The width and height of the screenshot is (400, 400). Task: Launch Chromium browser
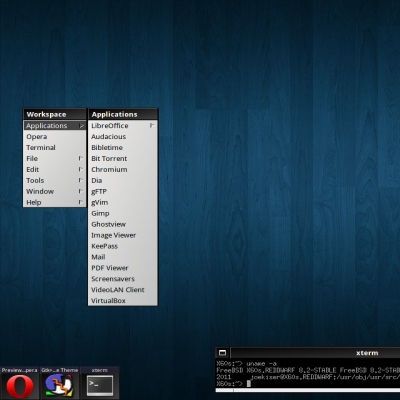click(x=123, y=170)
